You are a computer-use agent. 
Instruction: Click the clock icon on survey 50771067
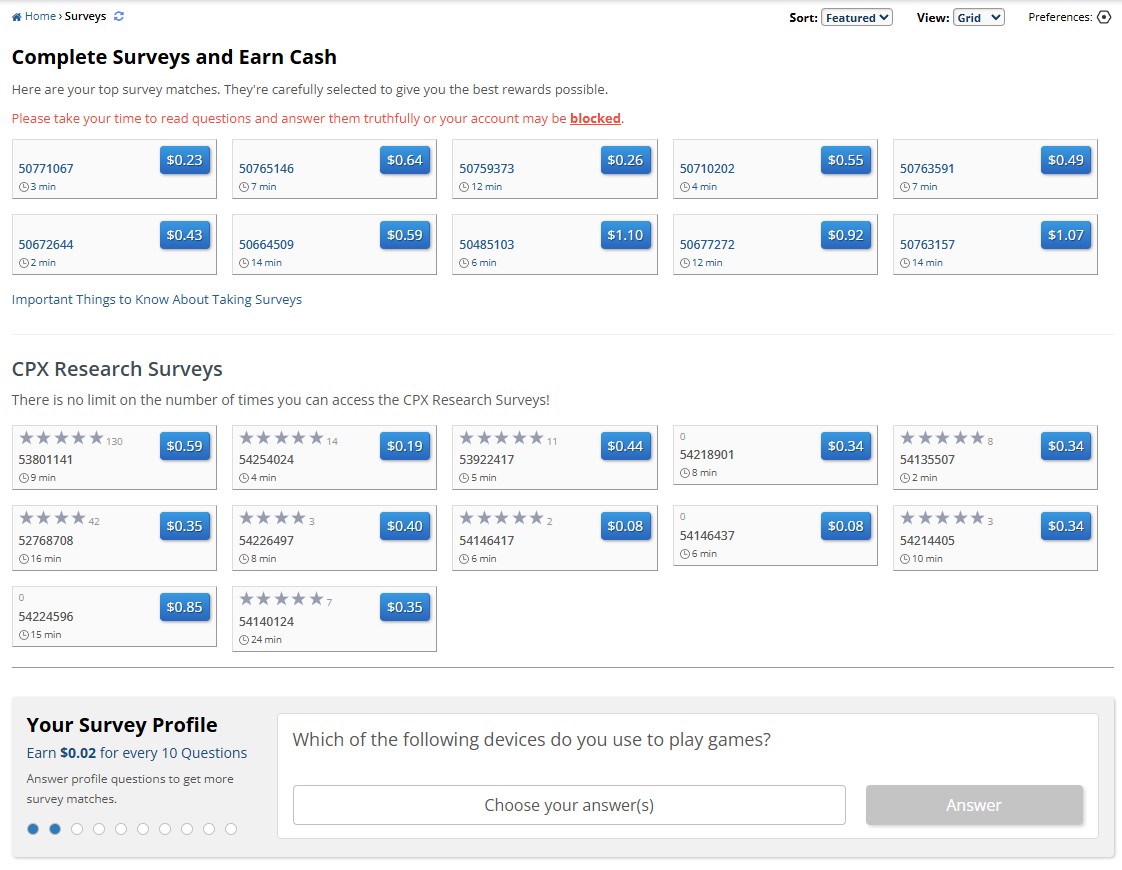[x=23, y=187]
